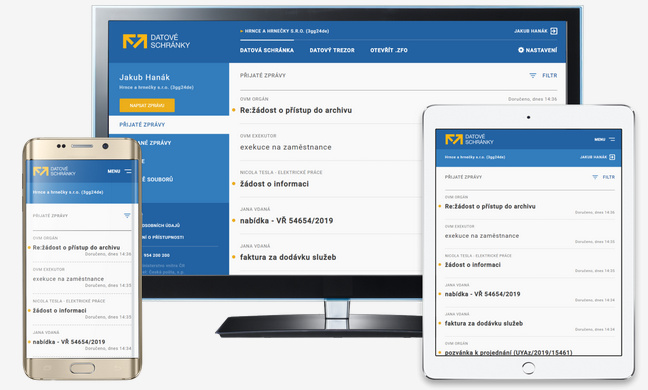Open the desktop message Re:žádost o přístup do archivu
The height and width of the screenshot is (390, 648).
(x=296, y=110)
